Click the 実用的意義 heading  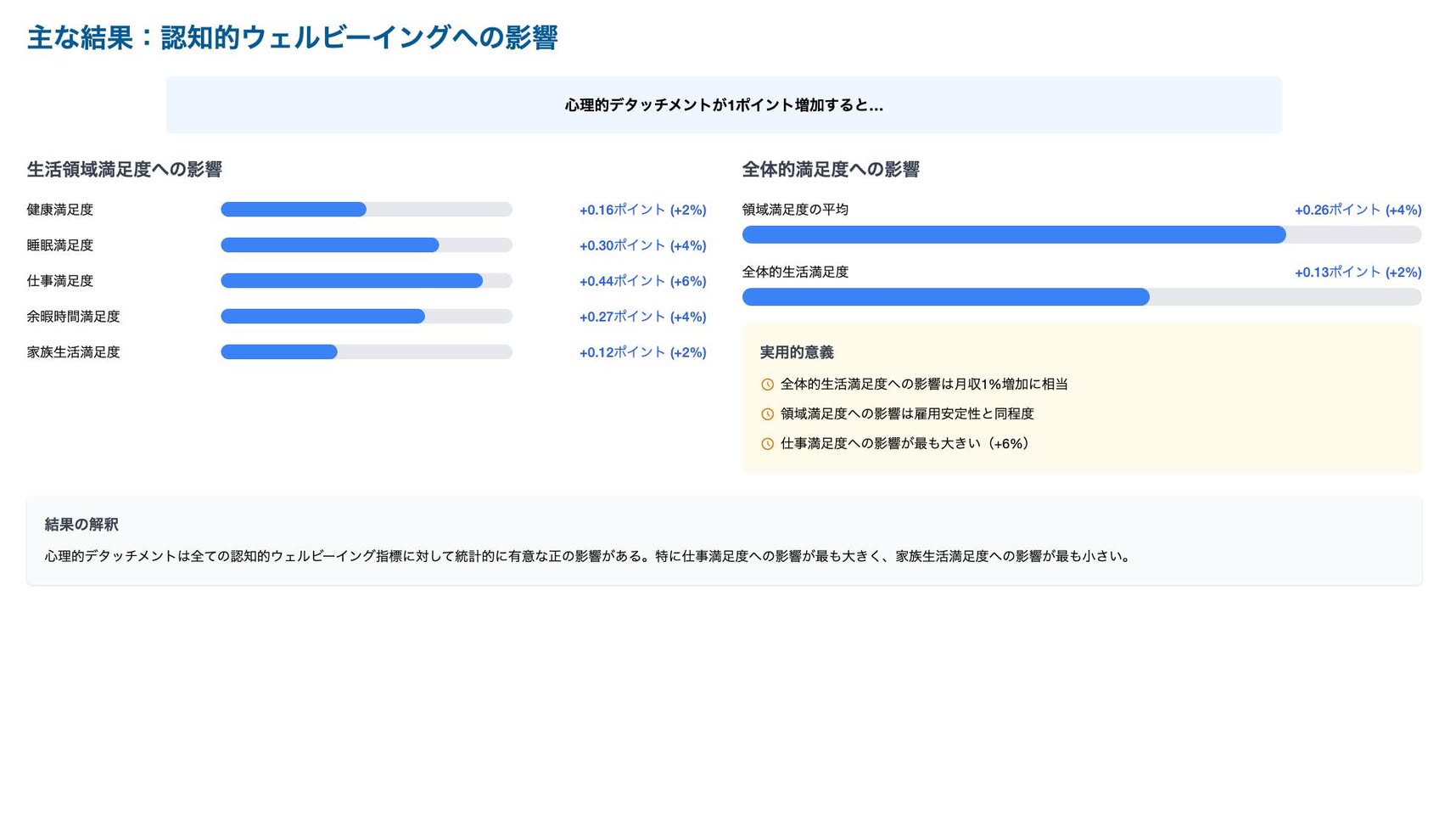796,352
